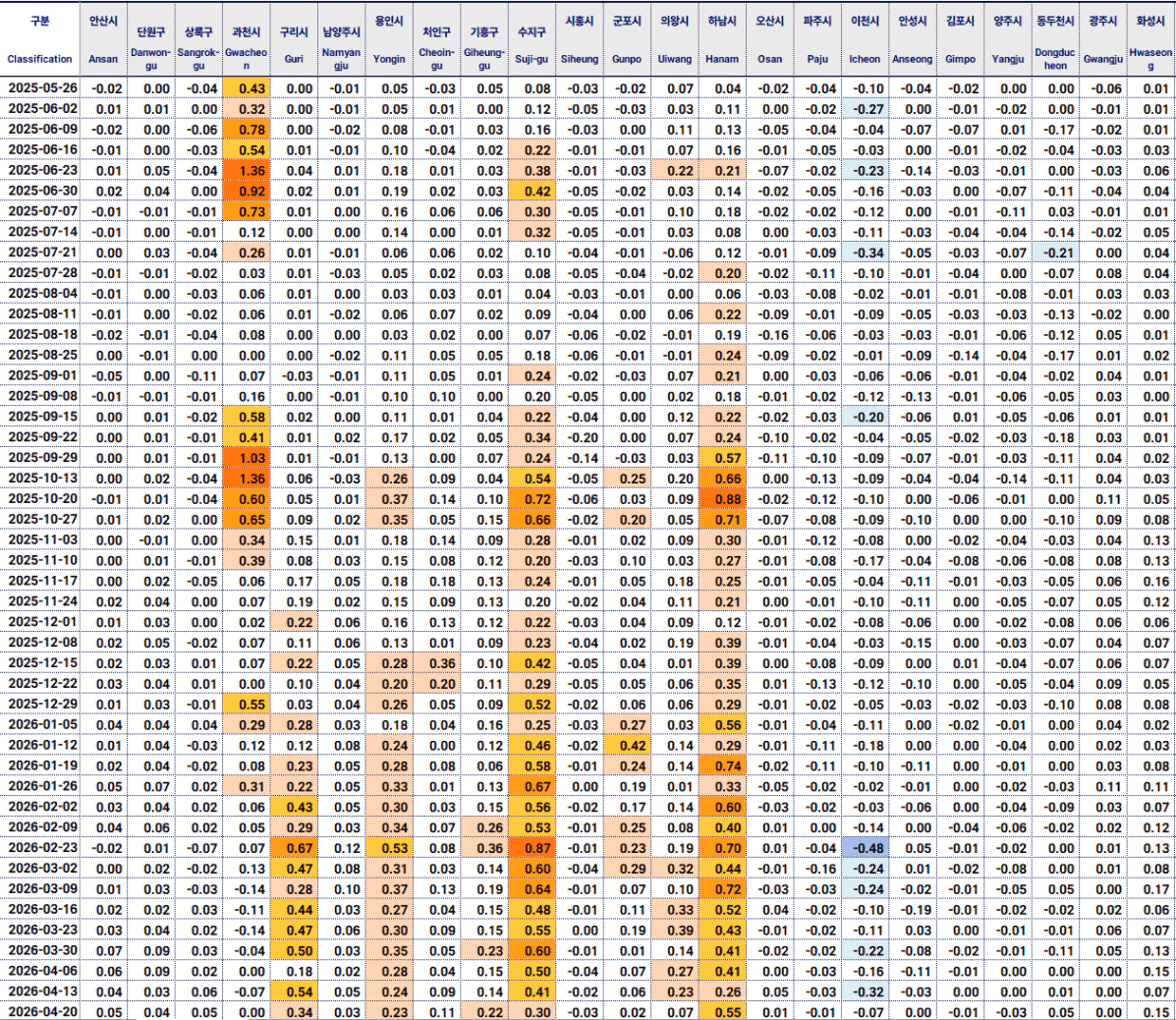Select Gwacheon 1.36 cell in 2025-10-13 row
This screenshot has height=1020, width=1176.
246,479
